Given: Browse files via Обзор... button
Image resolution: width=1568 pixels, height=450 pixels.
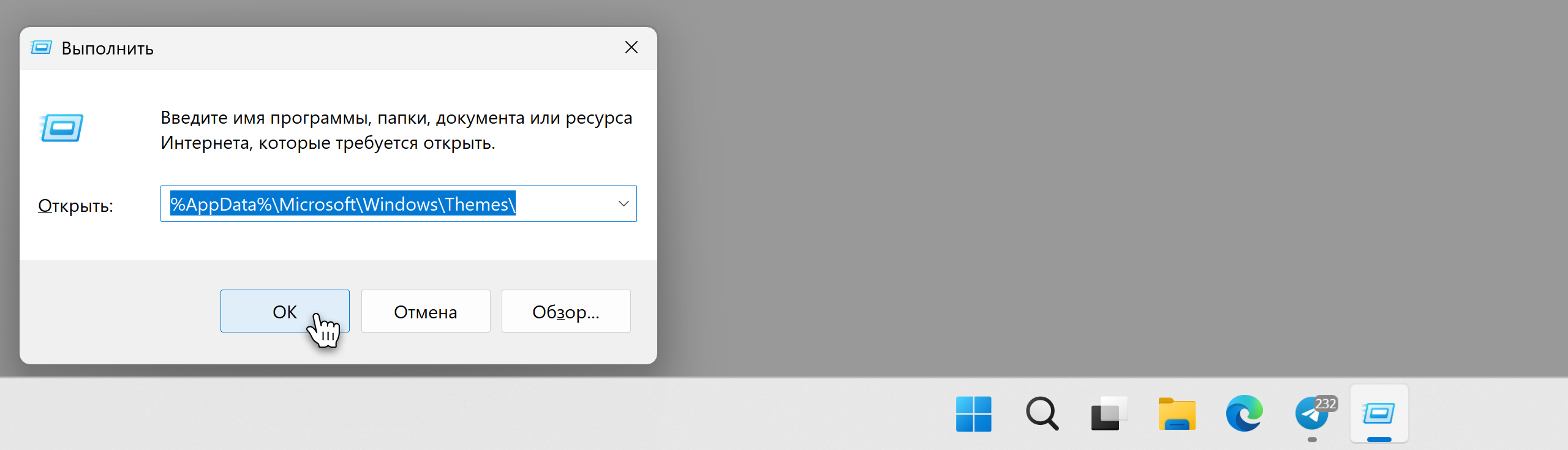Looking at the screenshot, I should click(566, 311).
